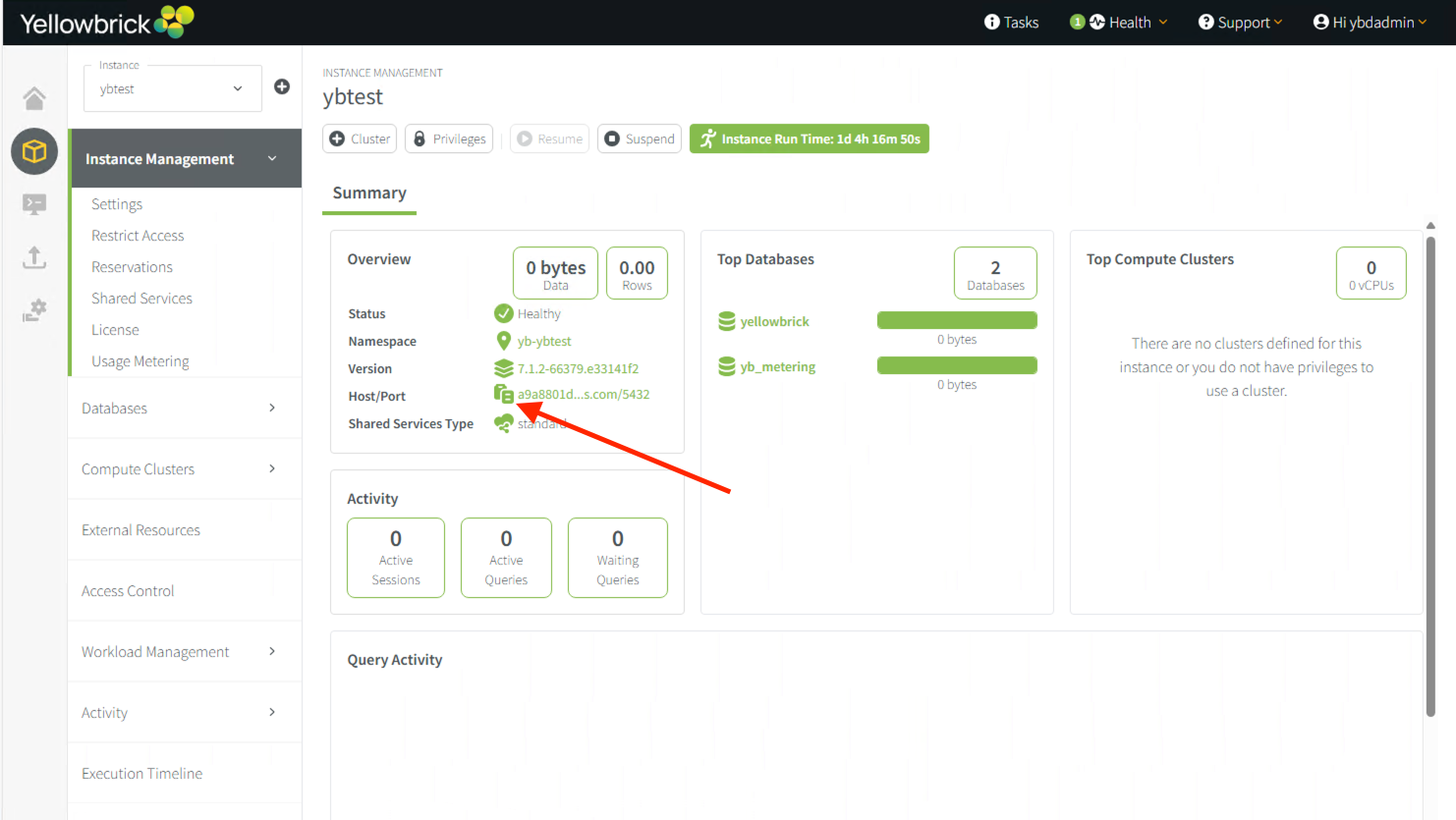Open the configuration gear icon in rail
The width and height of the screenshot is (1456, 820).
pyautogui.click(x=34, y=310)
